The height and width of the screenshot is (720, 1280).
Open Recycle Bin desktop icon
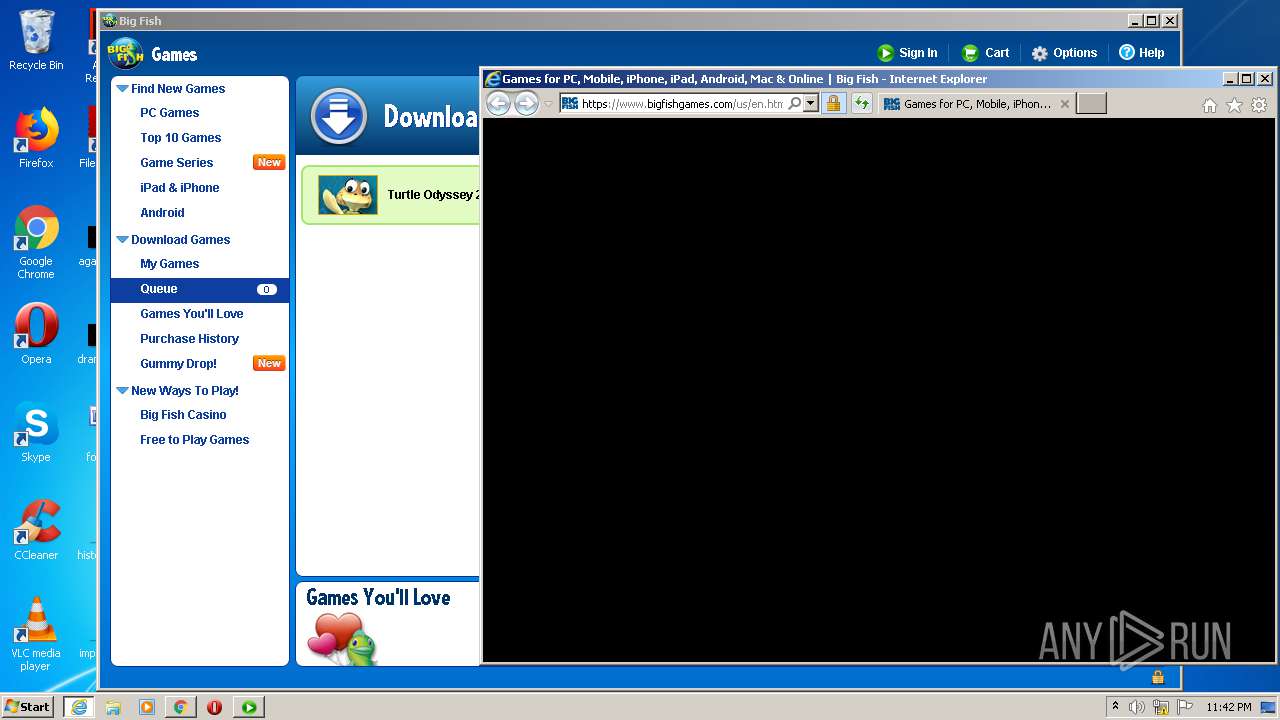(36, 40)
